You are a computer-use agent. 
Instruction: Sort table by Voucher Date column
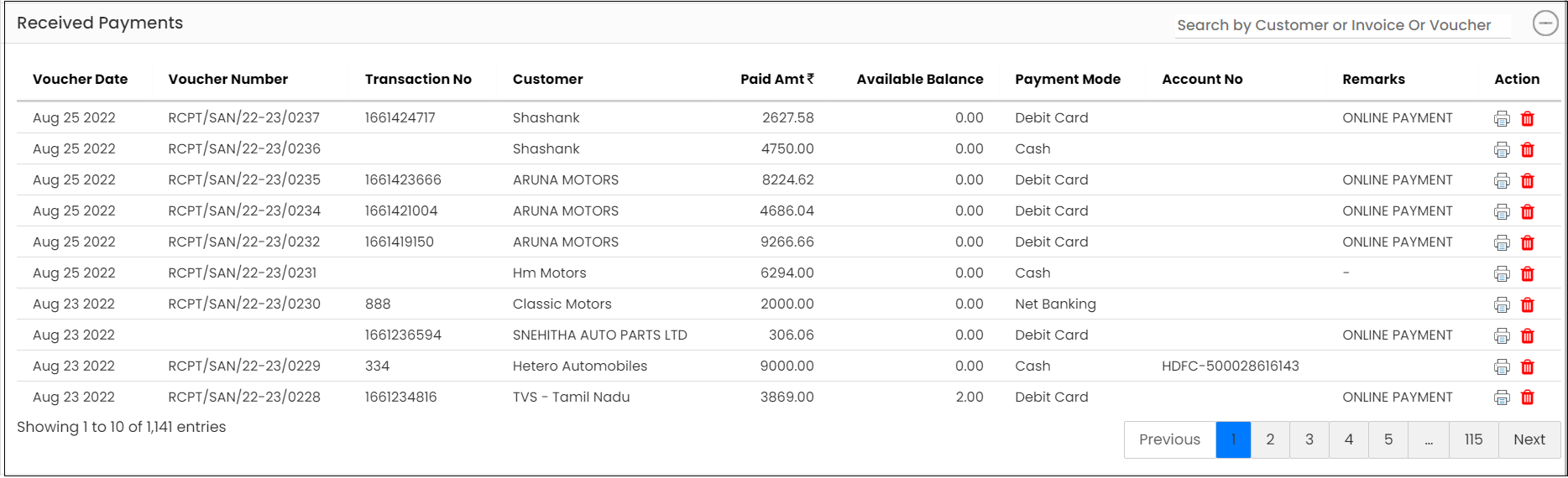pos(81,79)
